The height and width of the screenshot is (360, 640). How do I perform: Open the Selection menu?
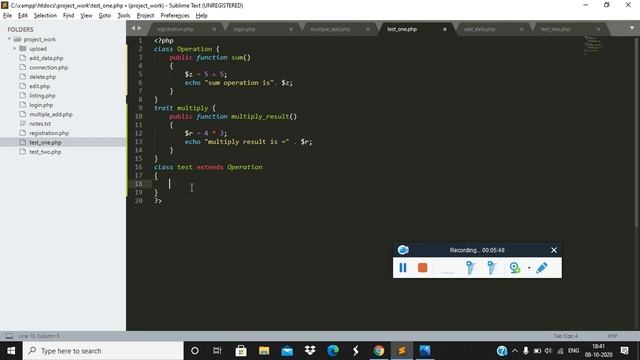[x=45, y=16]
